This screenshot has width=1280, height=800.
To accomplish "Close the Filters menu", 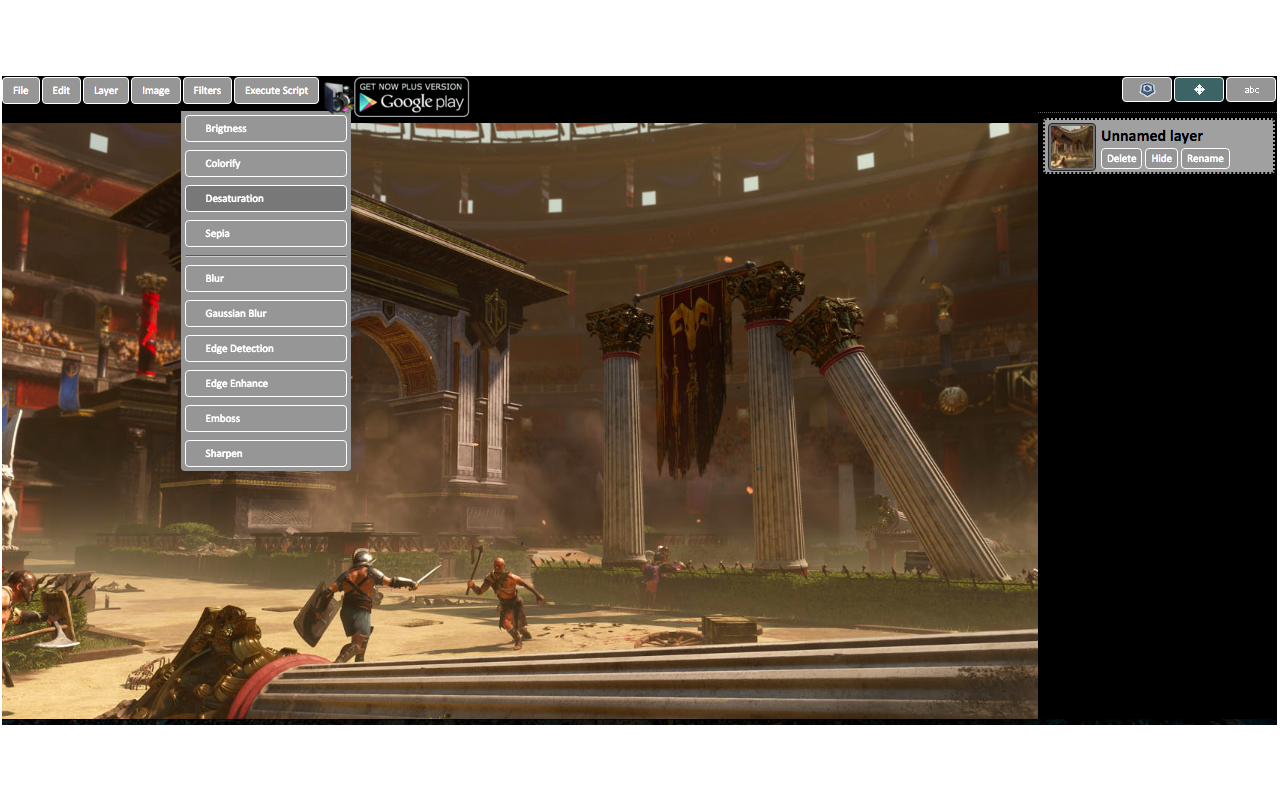I will pyautogui.click(x=207, y=90).
